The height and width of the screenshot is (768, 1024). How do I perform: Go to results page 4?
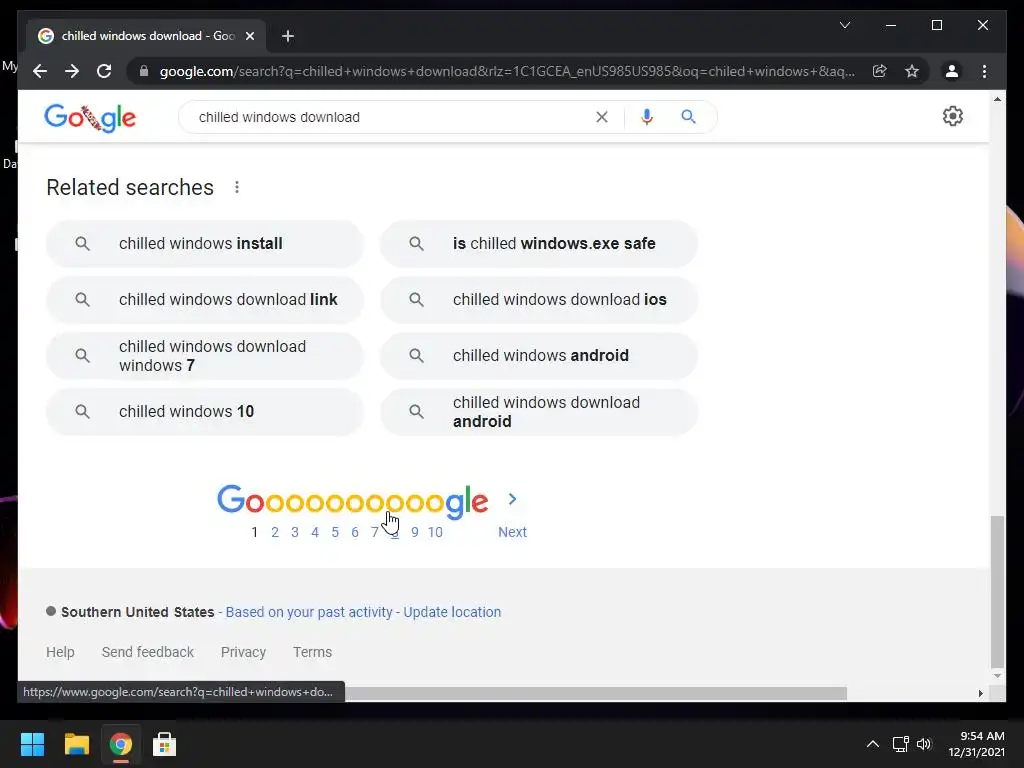(315, 532)
